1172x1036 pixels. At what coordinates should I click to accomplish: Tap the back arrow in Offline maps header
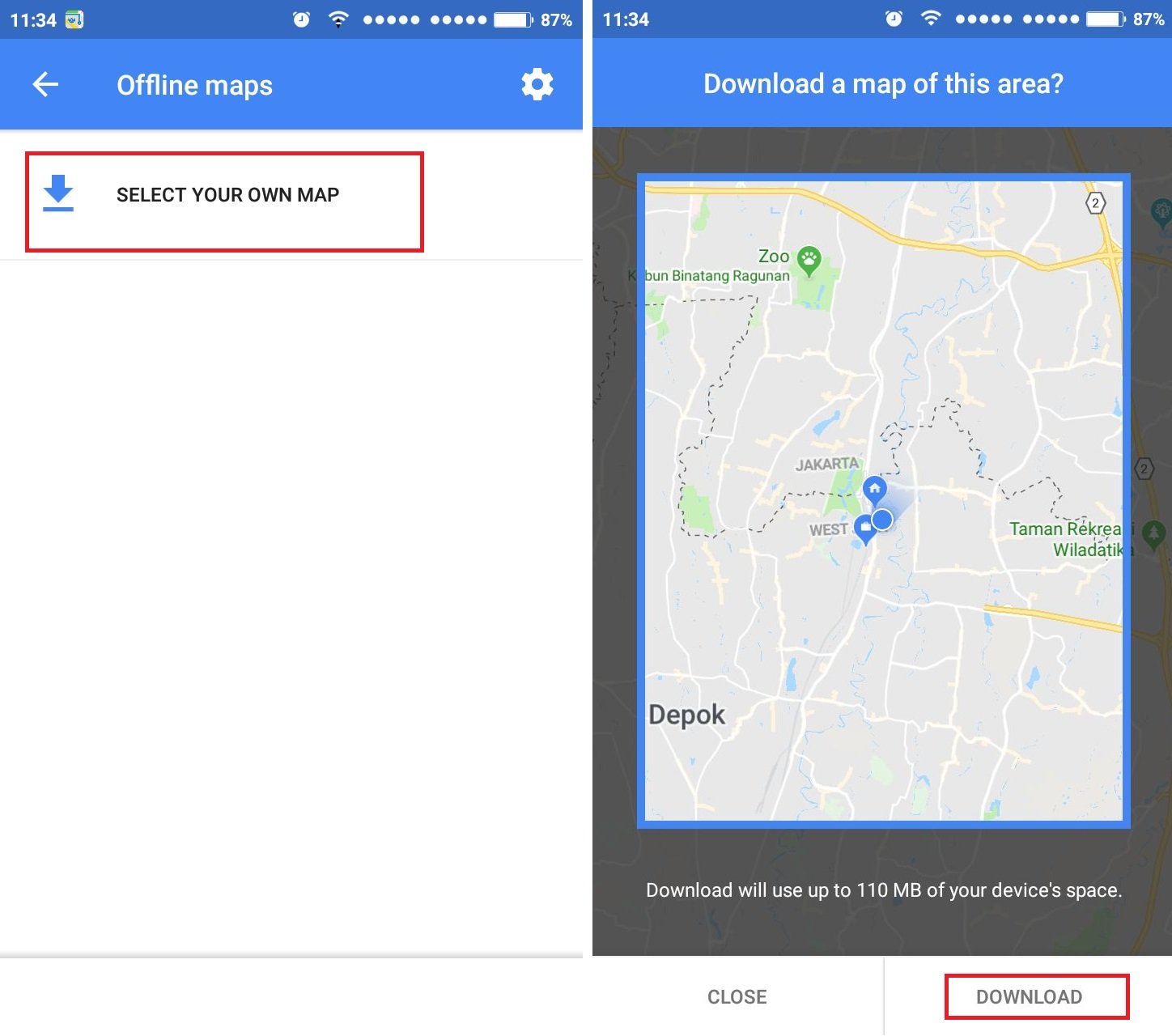pos(45,84)
